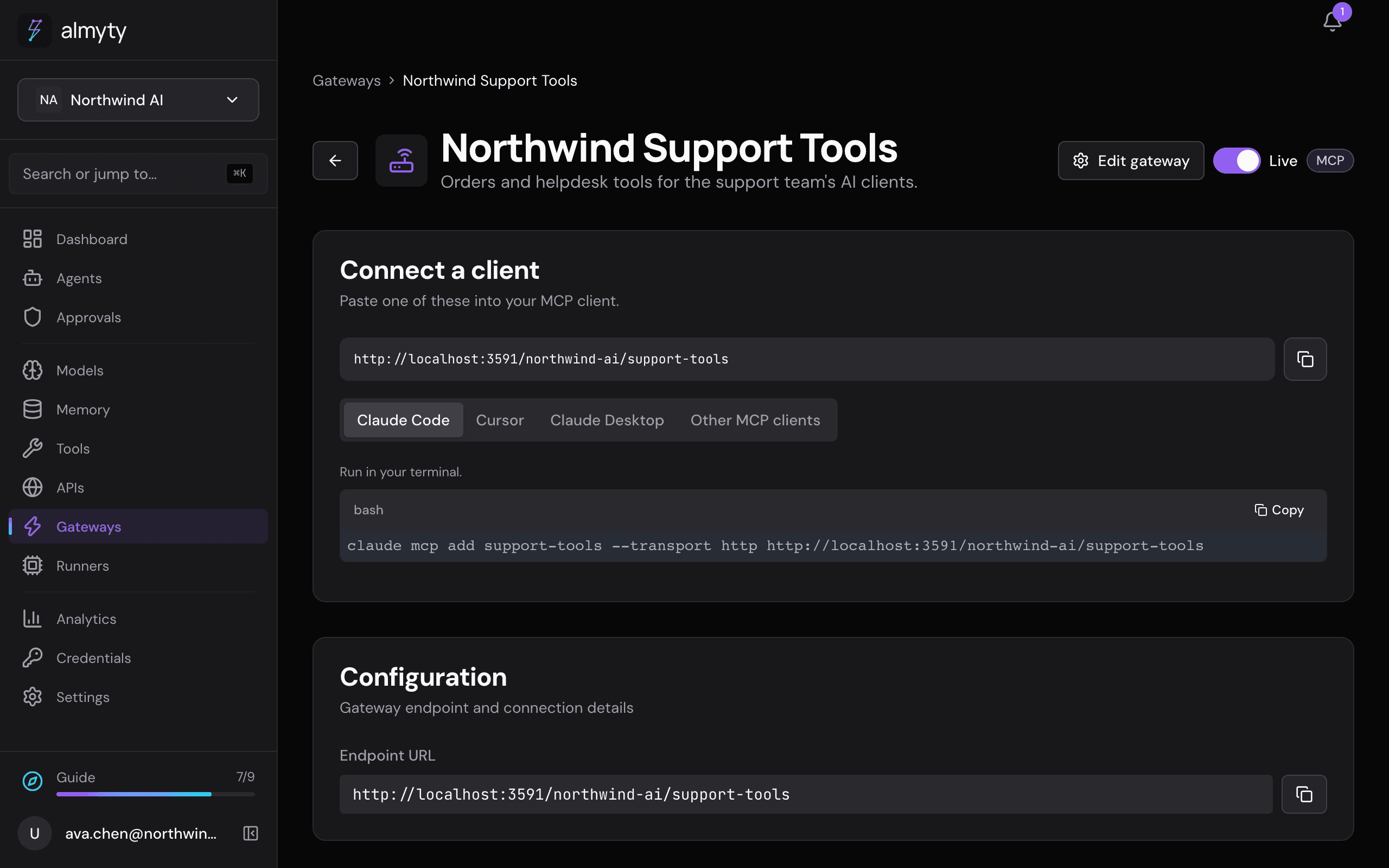Copy the Endpoint URL in Configuration
Screen dimensions: 1389x868
coord(1303,794)
